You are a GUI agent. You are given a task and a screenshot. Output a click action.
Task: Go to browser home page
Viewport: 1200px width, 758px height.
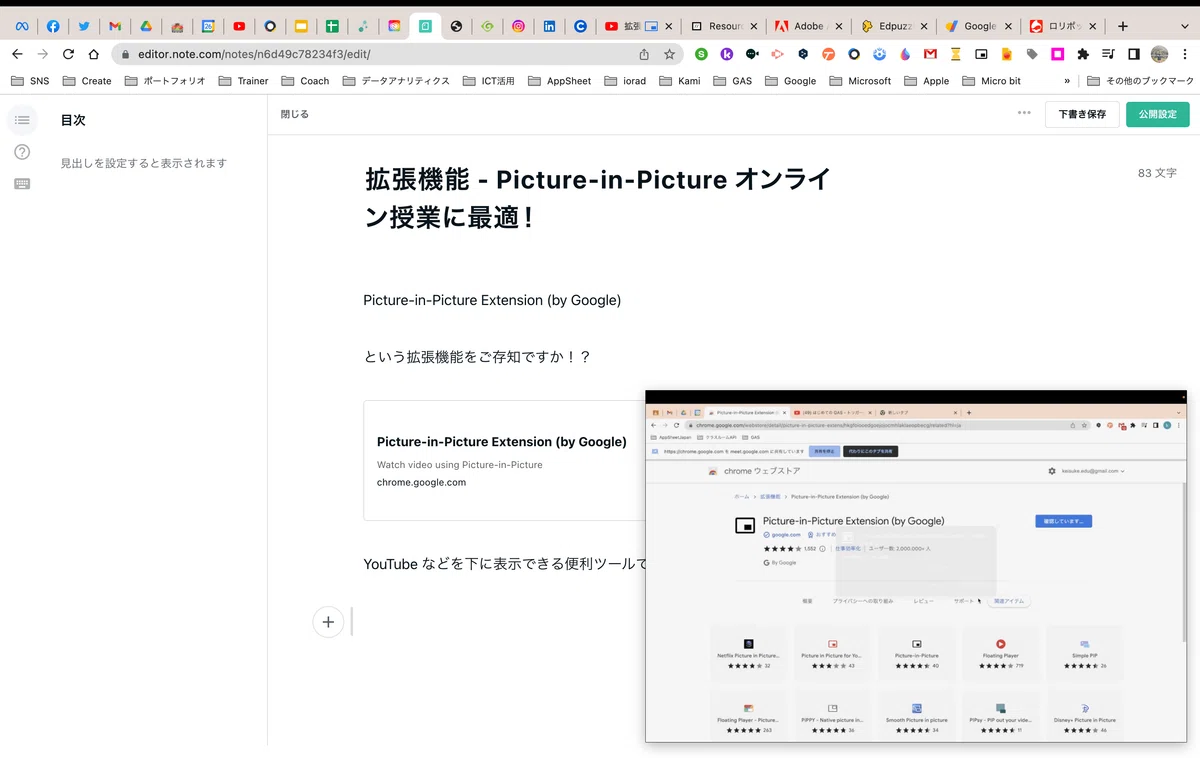coord(94,54)
